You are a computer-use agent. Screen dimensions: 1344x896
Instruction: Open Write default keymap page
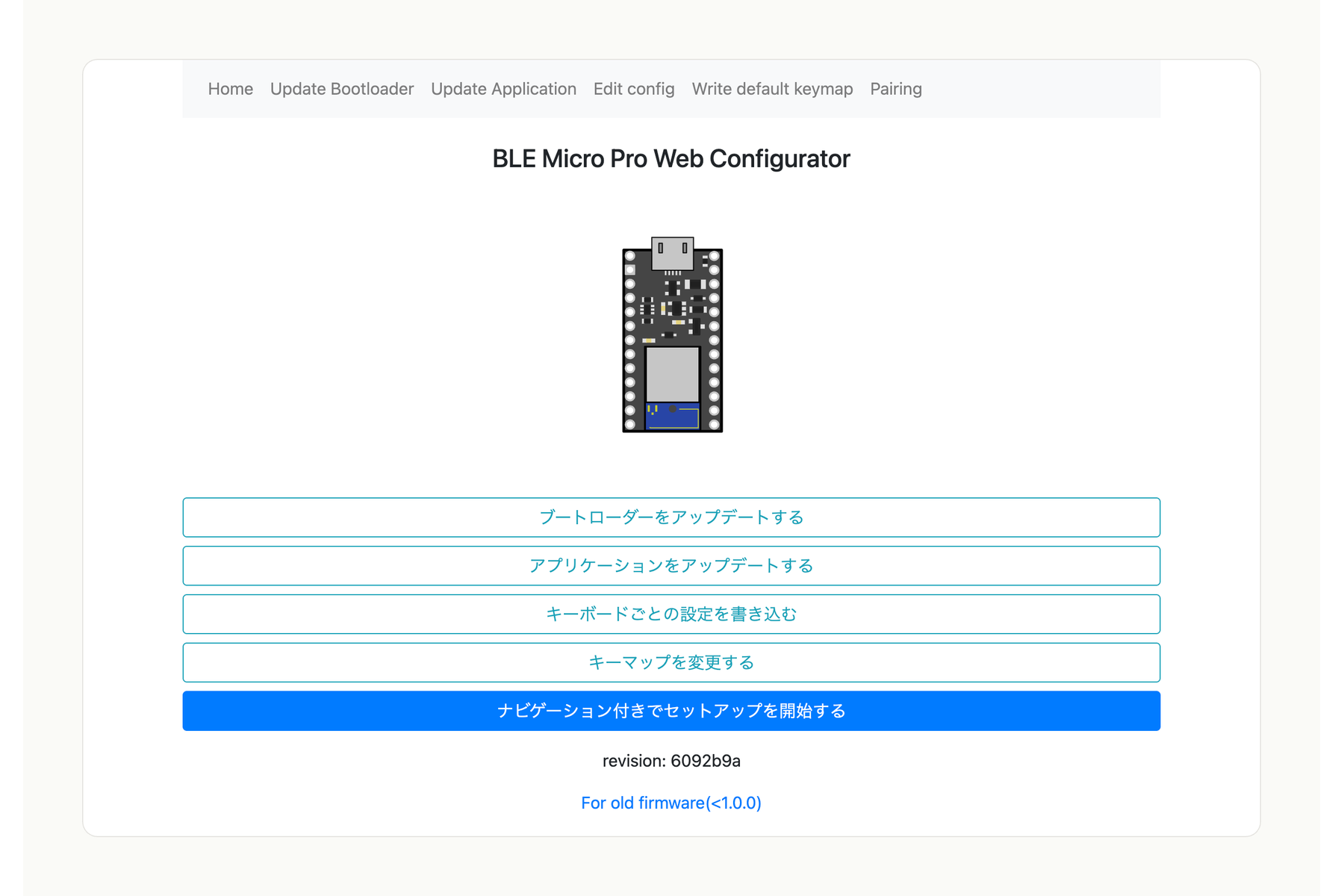tap(772, 89)
